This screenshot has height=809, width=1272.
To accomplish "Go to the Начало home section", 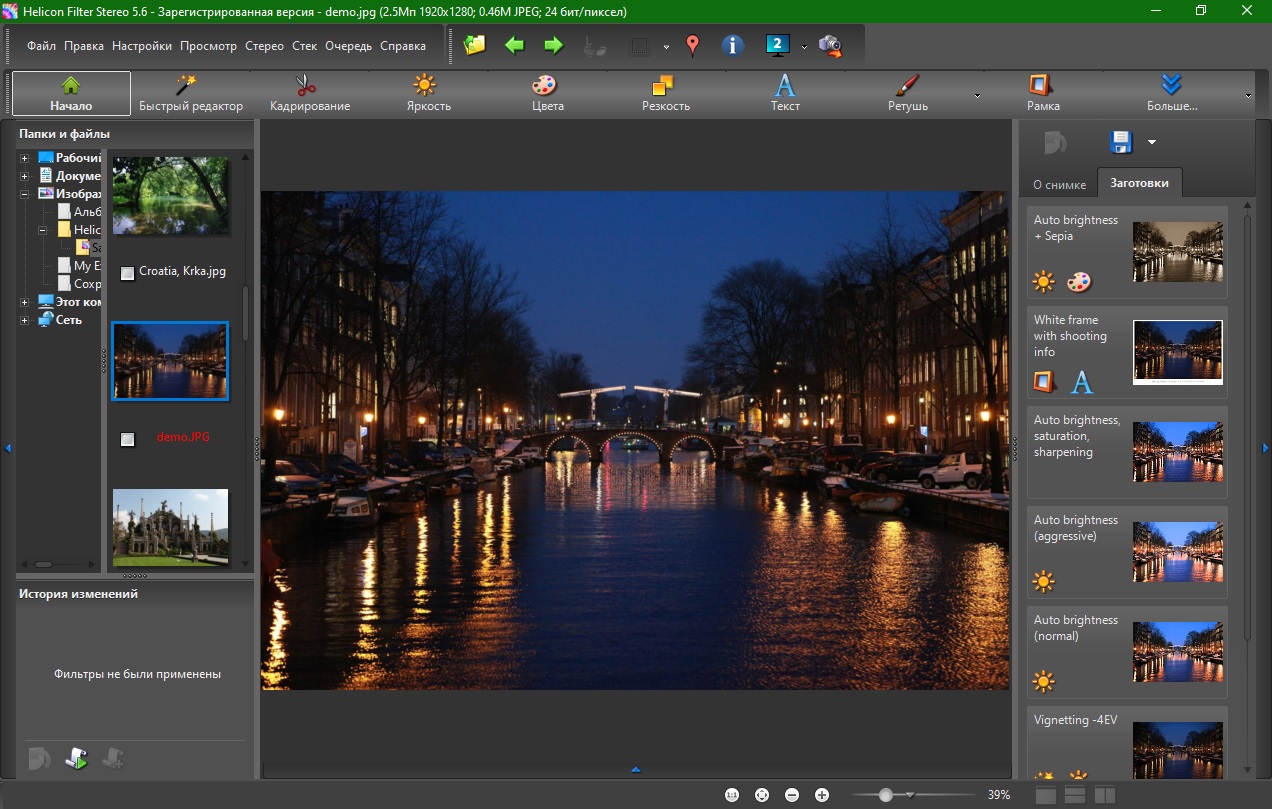I will coord(71,93).
